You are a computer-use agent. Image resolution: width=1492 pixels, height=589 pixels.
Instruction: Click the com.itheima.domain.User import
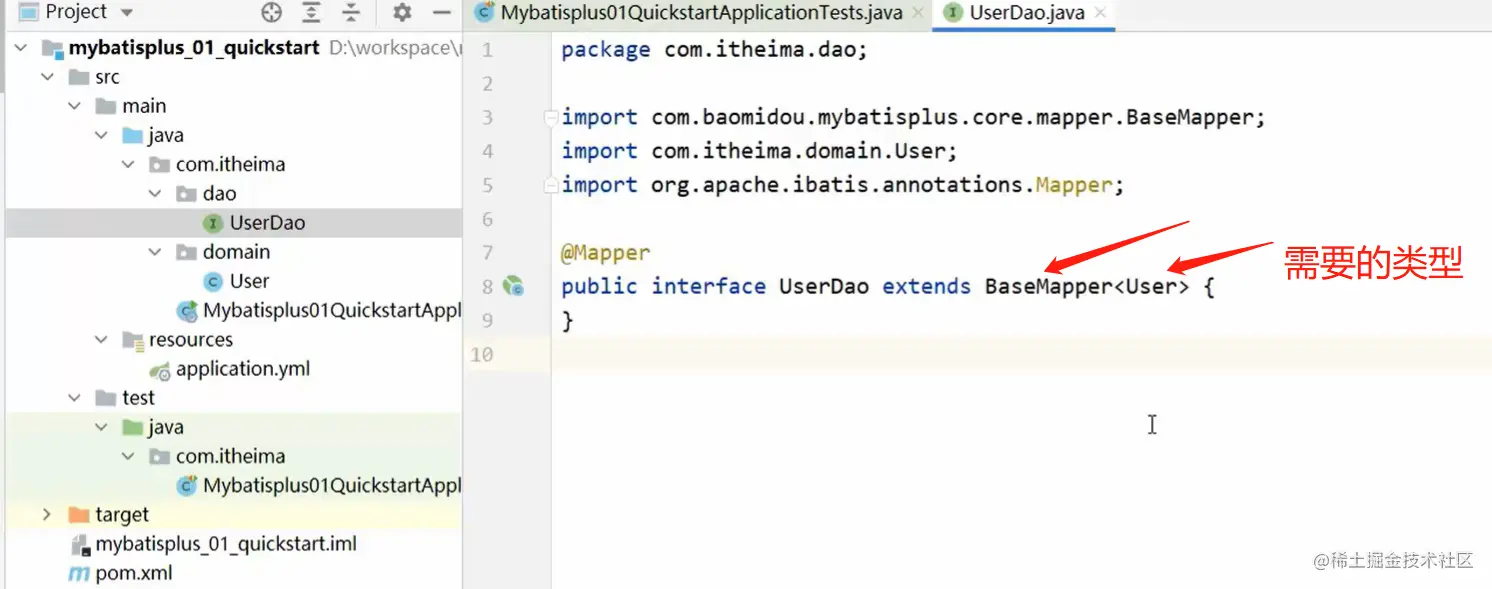pyautogui.click(x=759, y=151)
